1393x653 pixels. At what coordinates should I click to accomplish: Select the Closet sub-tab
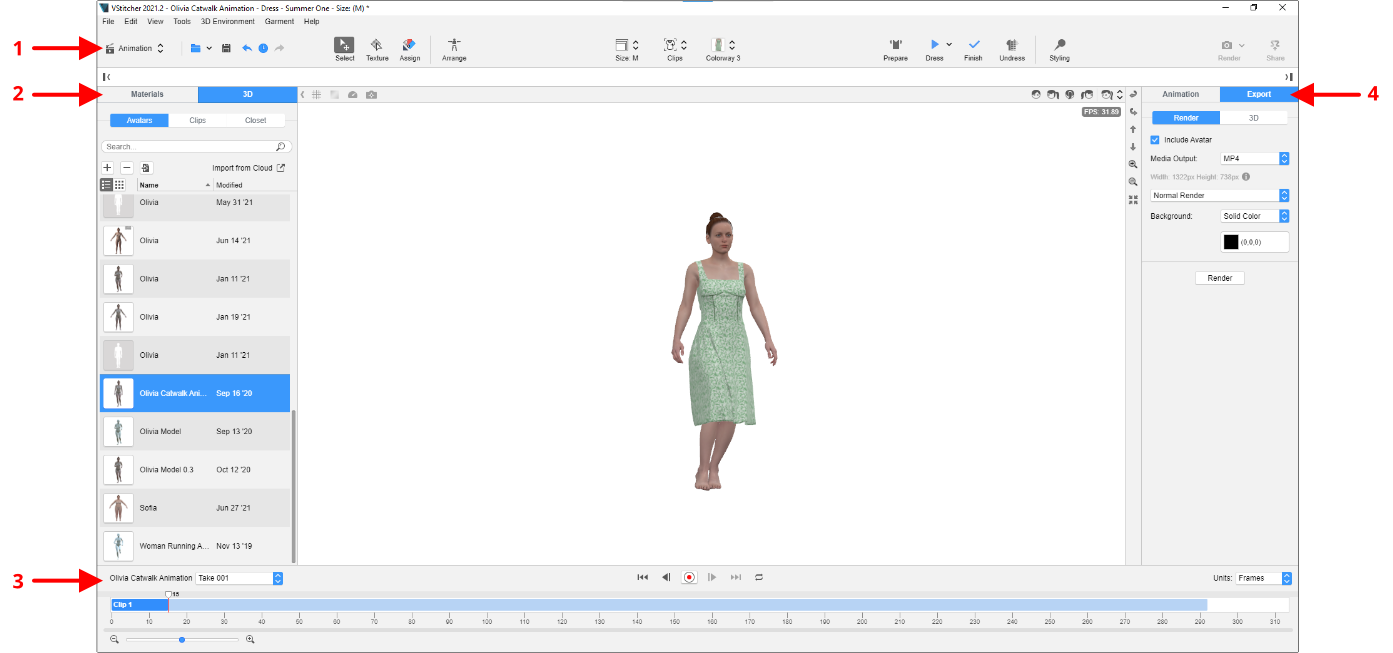255,120
